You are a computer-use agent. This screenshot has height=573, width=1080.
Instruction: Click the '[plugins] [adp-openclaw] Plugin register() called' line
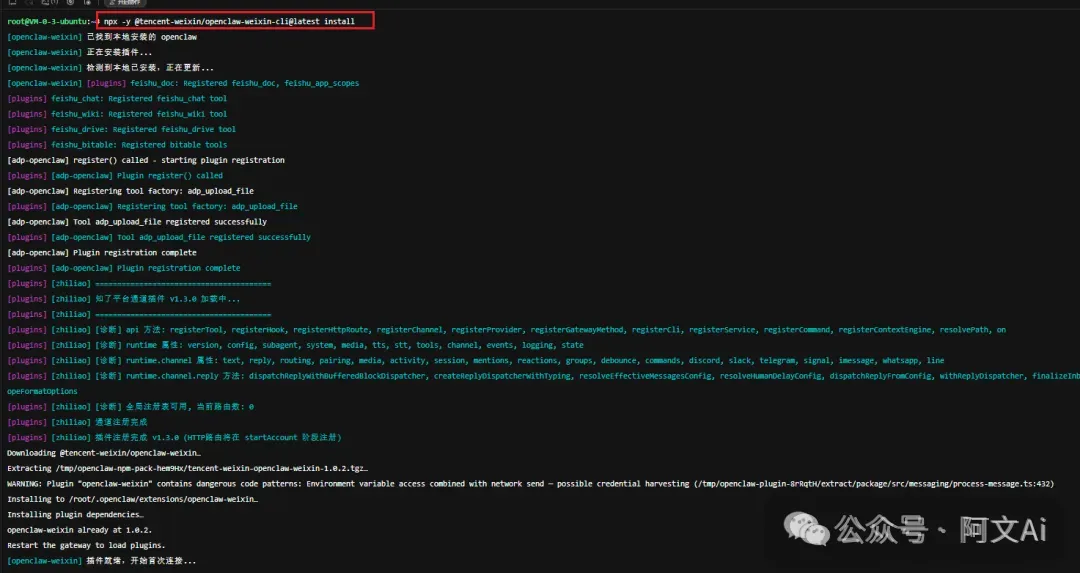[x=115, y=176]
